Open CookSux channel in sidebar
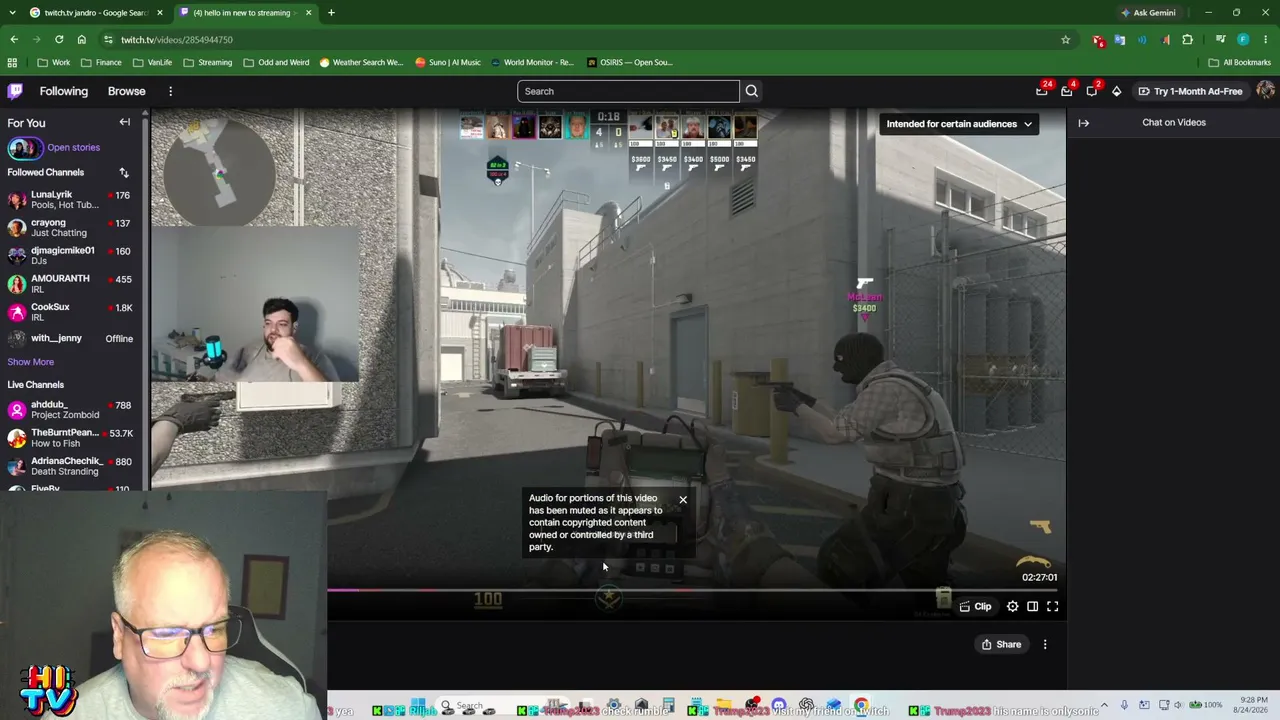Viewport: 1280px width, 720px height. click(70, 312)
